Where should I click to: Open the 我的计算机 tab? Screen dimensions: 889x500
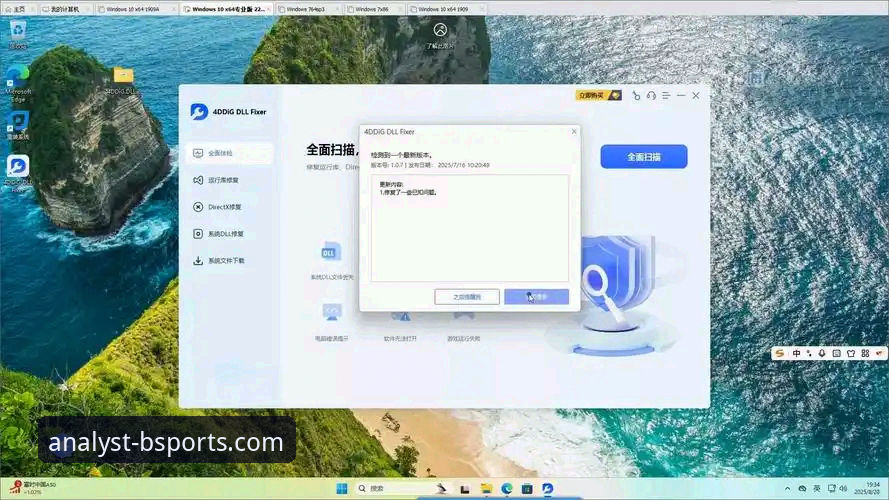coord(68,8)
